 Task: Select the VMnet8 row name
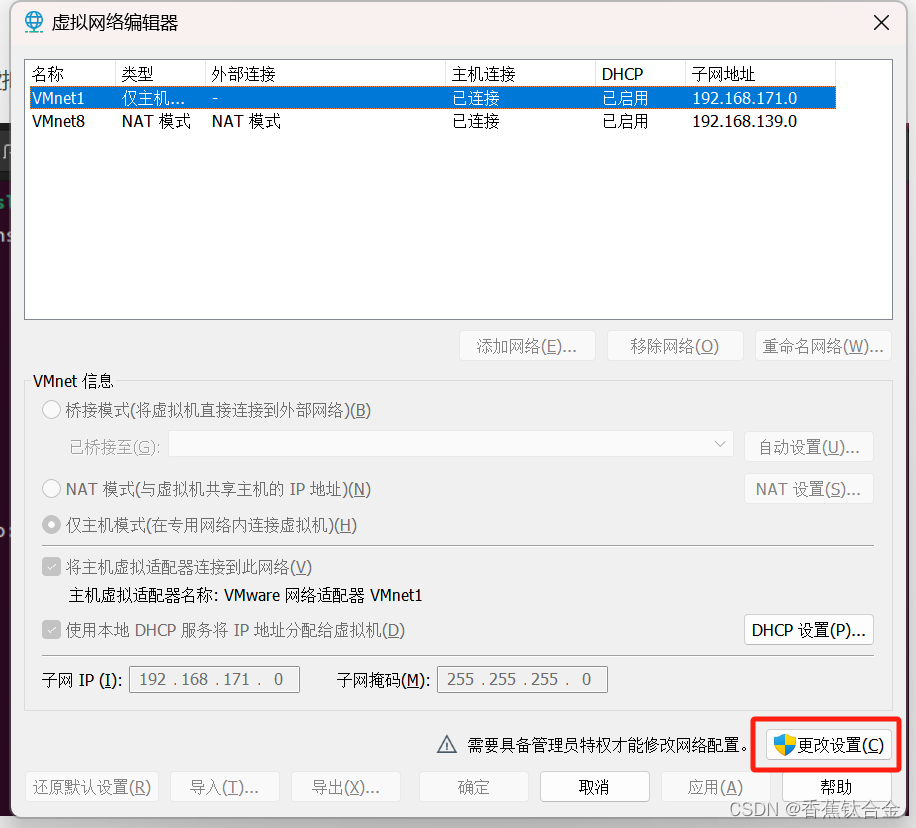pyautogui.click(x=58, y=121)
